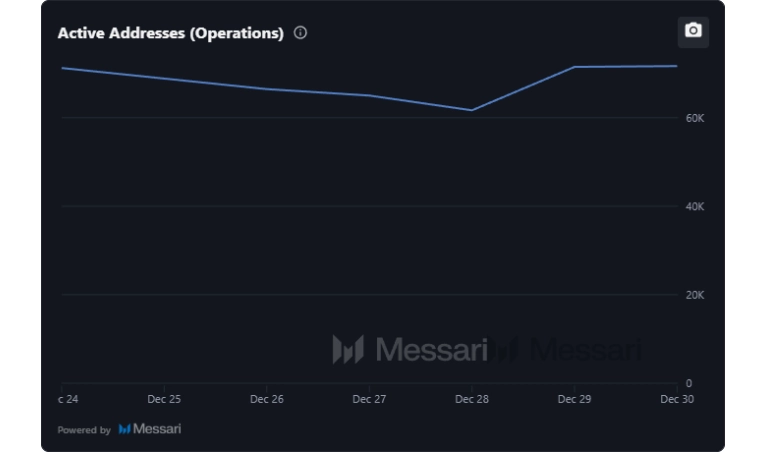The image size is (765, 452).
Task: Click the line's lowest point at Dec 28
Action: [x=472, y=110]
